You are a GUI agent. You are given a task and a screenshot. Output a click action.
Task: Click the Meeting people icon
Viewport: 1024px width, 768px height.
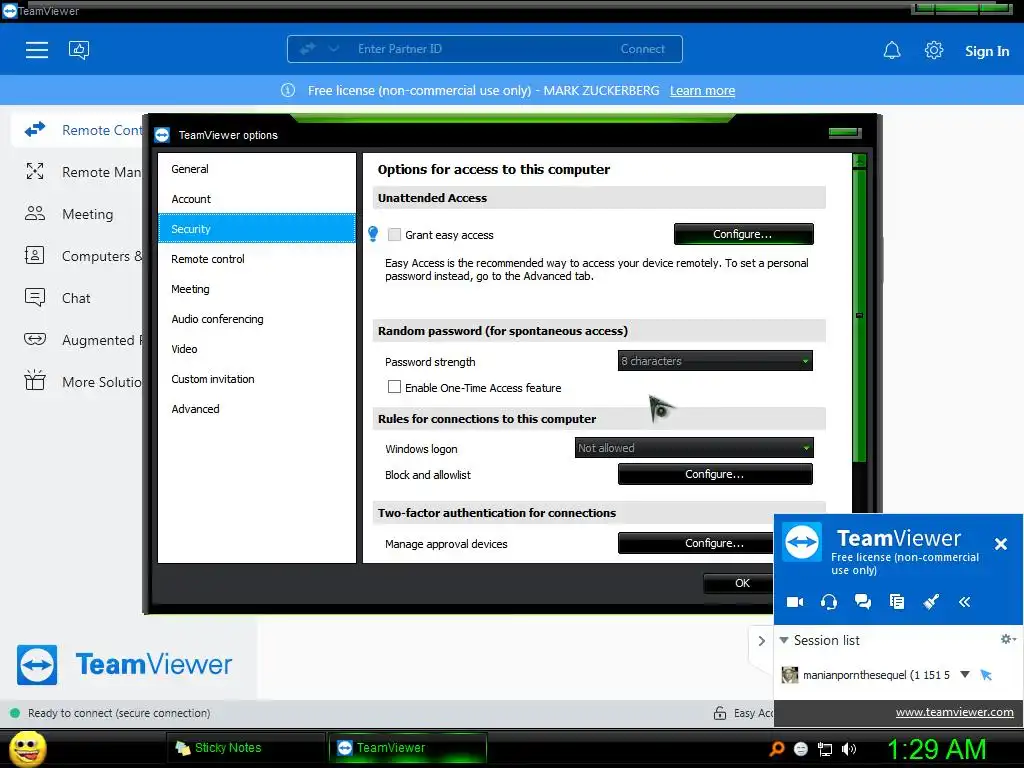click(x=35, y=213)
